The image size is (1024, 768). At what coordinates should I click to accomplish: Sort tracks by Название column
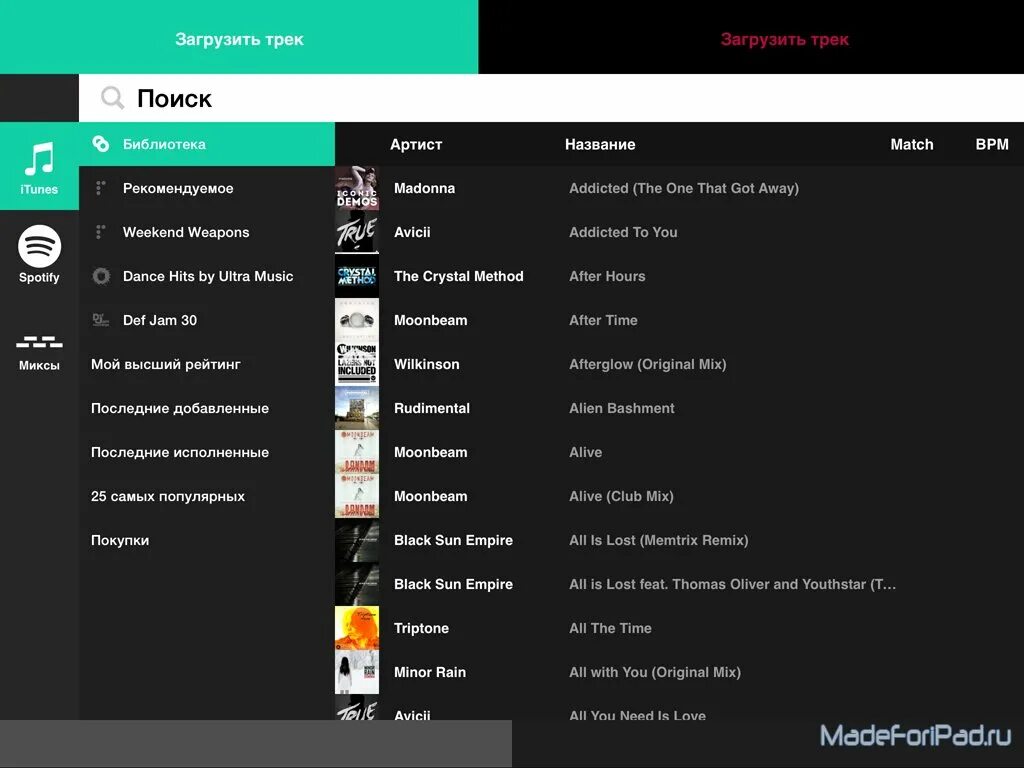(600, 144)
